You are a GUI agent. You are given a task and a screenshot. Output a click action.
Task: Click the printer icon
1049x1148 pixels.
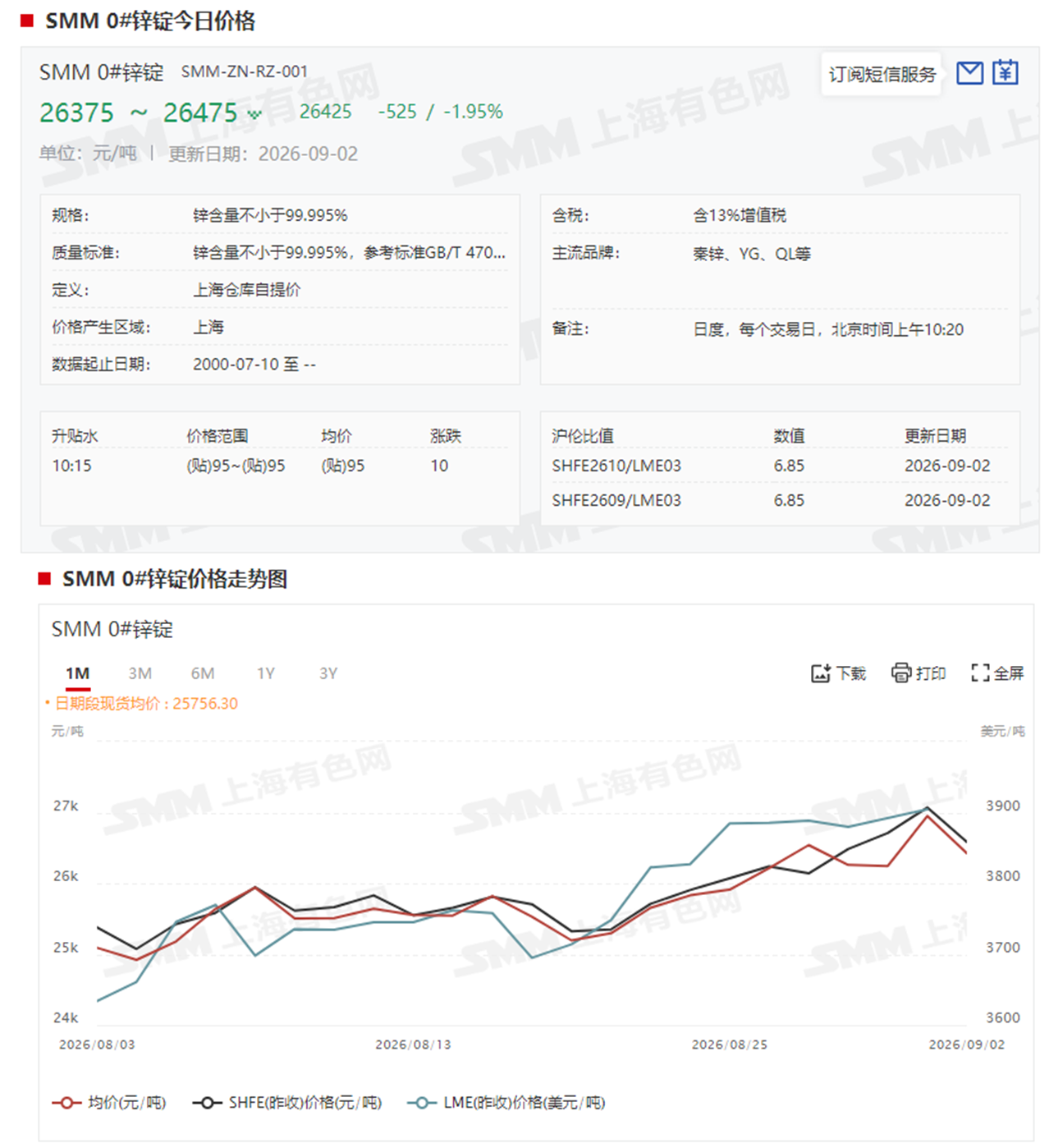pyautogui.click(x=901, y=673)
